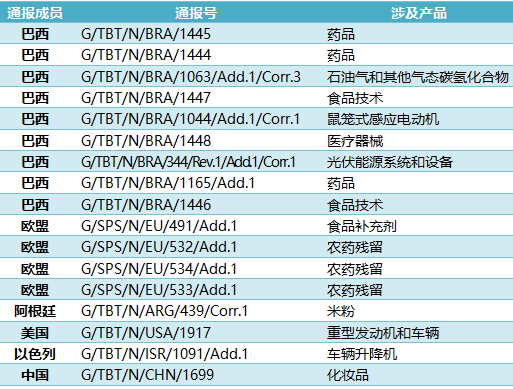Click product 米粉
513x389 pixels.
(x=341, y=311)
